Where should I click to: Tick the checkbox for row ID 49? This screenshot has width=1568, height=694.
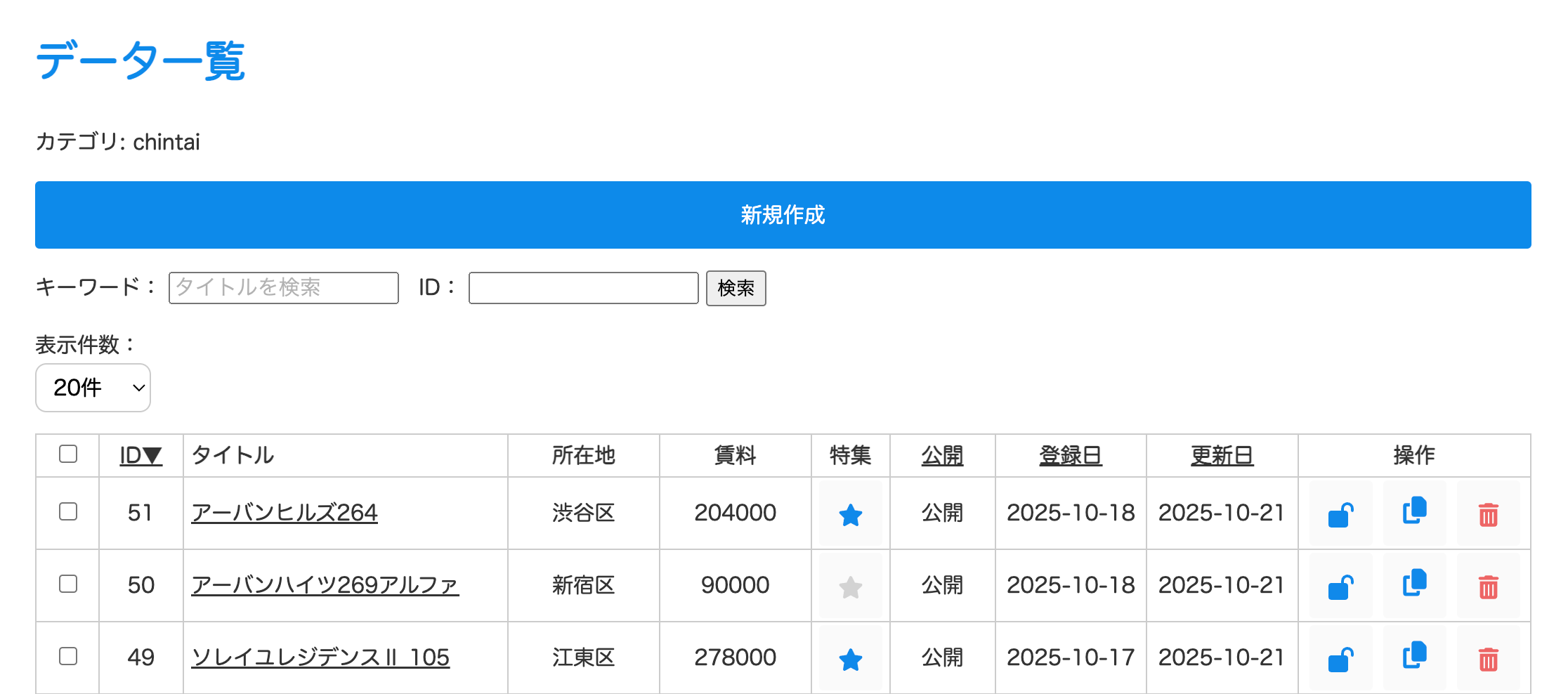(68, 656)
